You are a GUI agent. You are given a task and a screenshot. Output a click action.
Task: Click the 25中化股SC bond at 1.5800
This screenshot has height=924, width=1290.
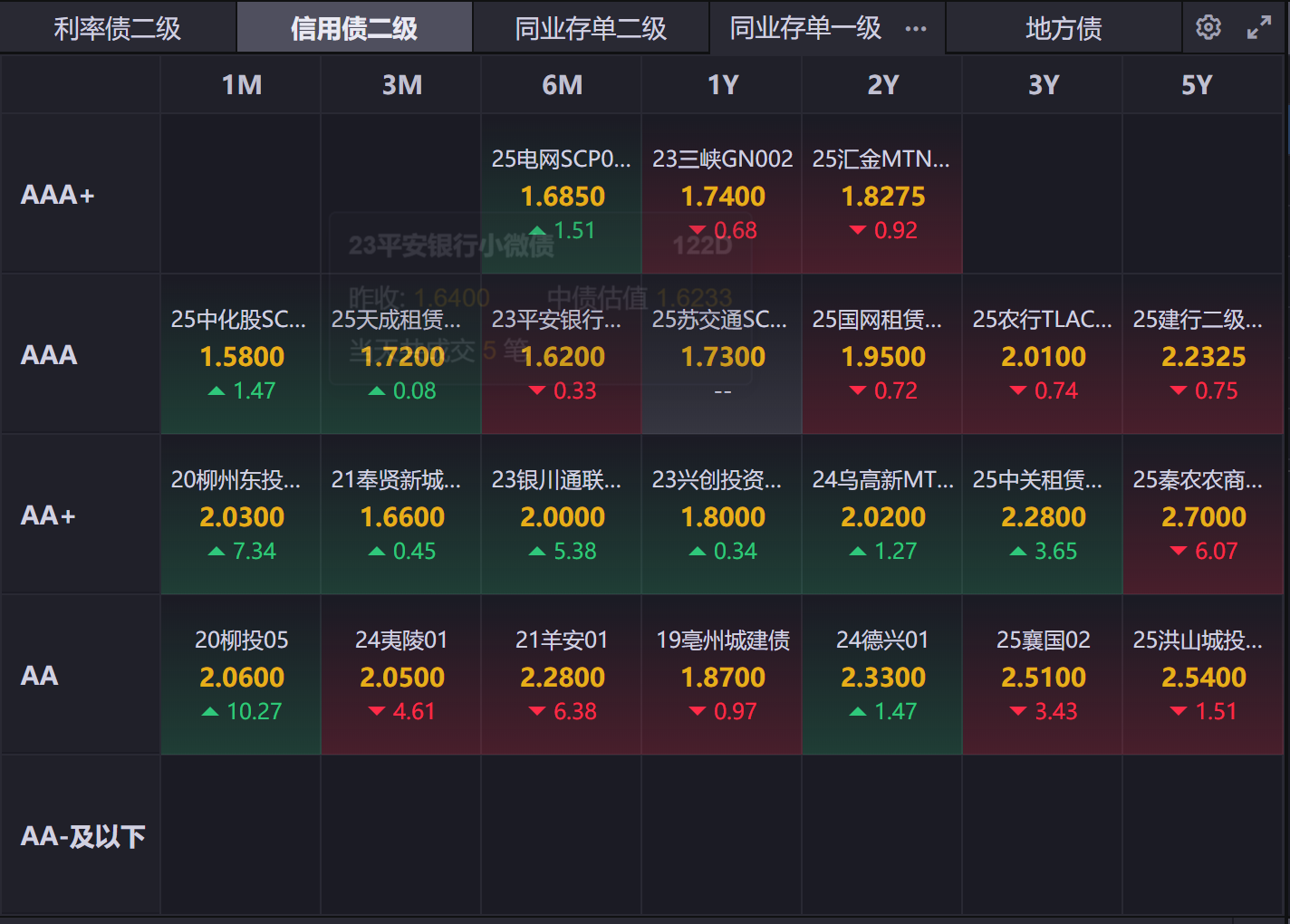point(241,356)
